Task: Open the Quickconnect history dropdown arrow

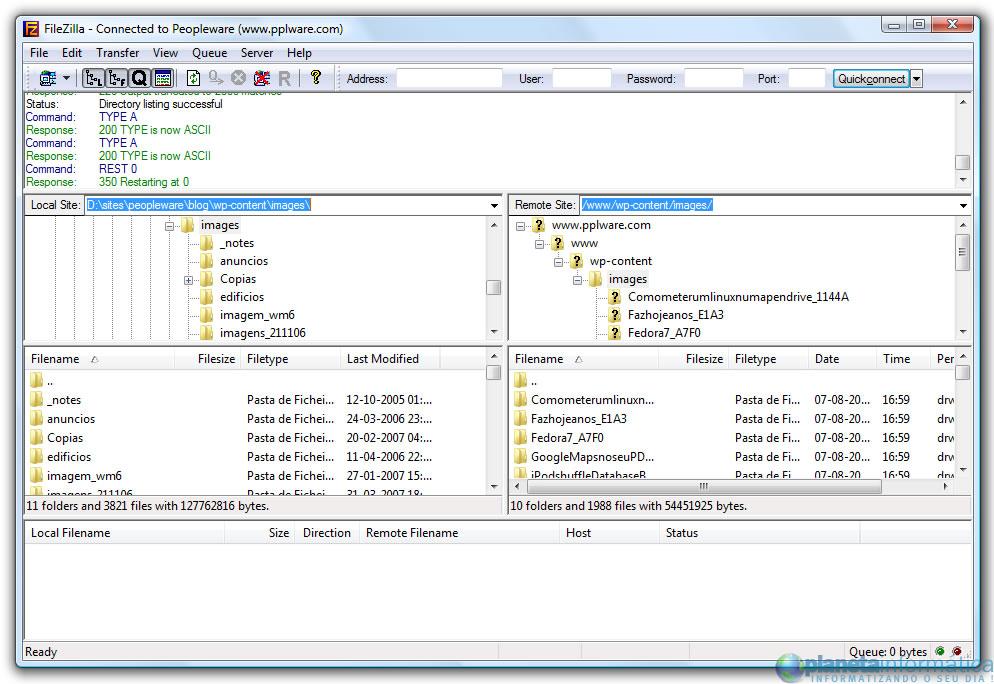Action: 917,79
